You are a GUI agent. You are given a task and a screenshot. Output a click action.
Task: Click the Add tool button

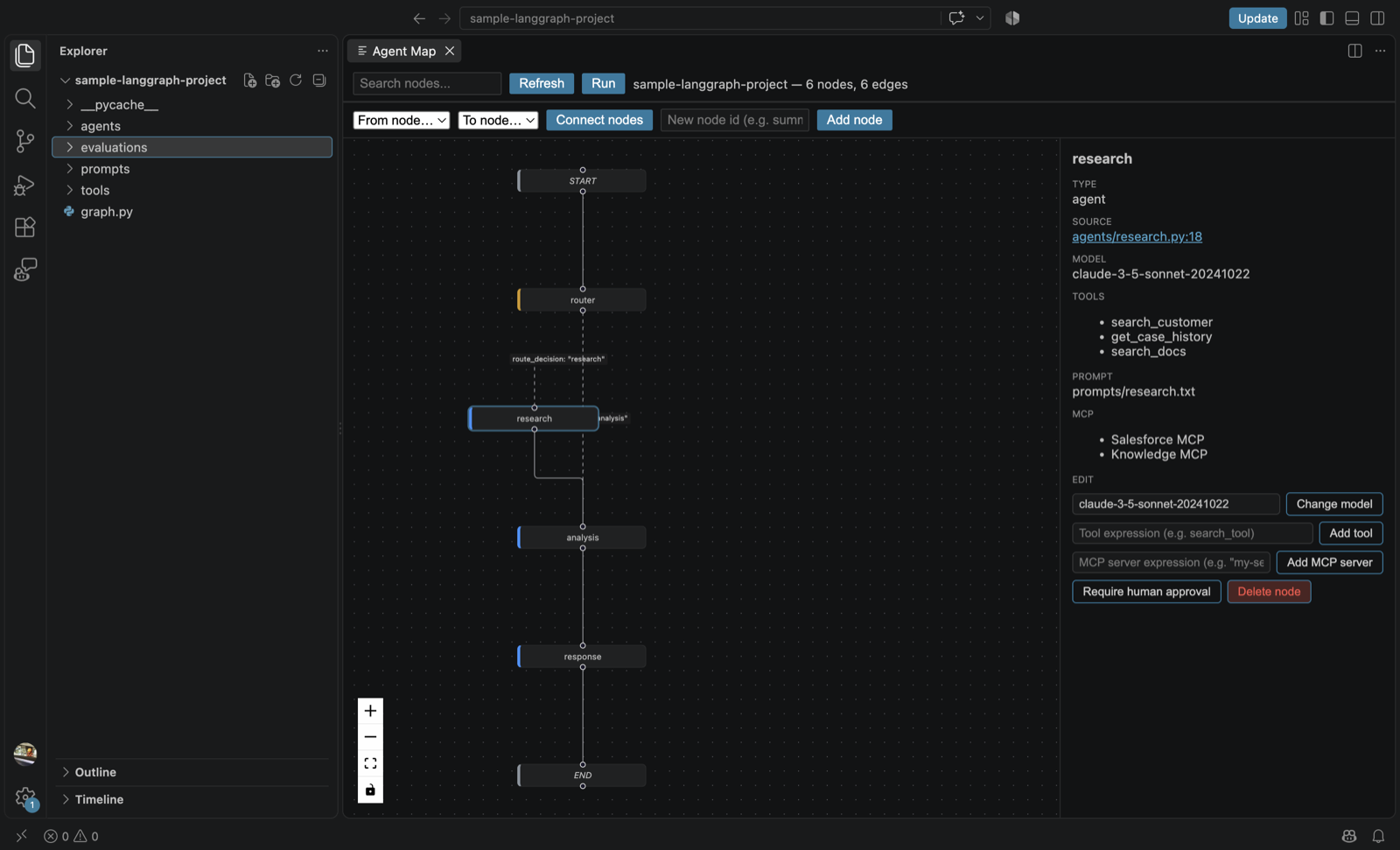[x=1351, y=533]
